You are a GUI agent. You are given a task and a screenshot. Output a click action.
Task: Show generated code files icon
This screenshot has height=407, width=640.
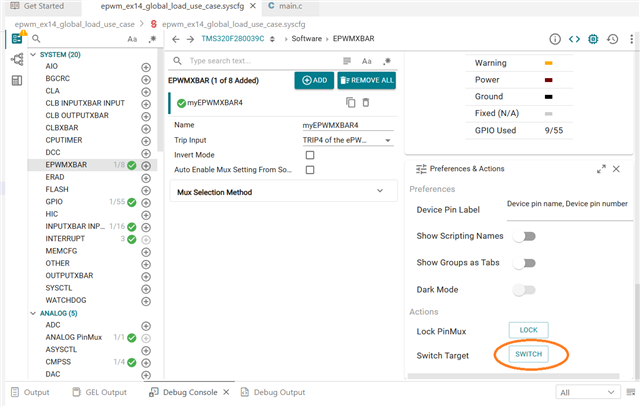pyautogui.click(x=574, y=39)
